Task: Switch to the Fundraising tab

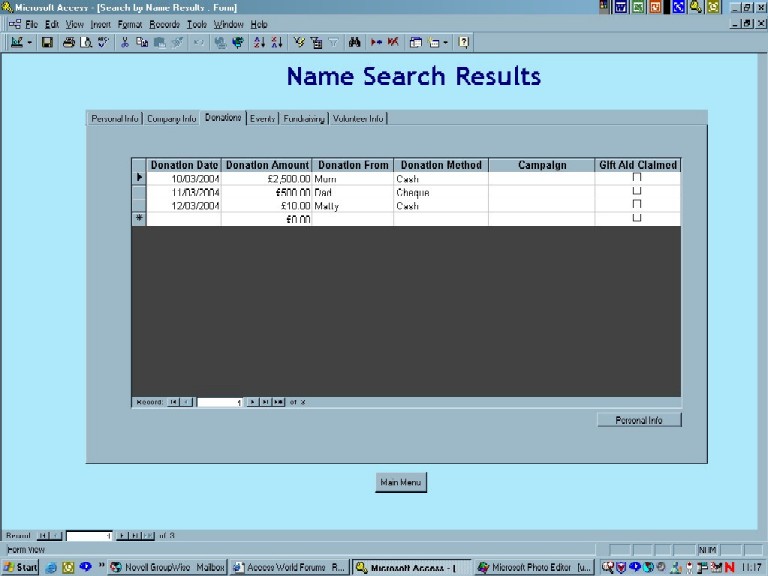Action: [304, 119]
